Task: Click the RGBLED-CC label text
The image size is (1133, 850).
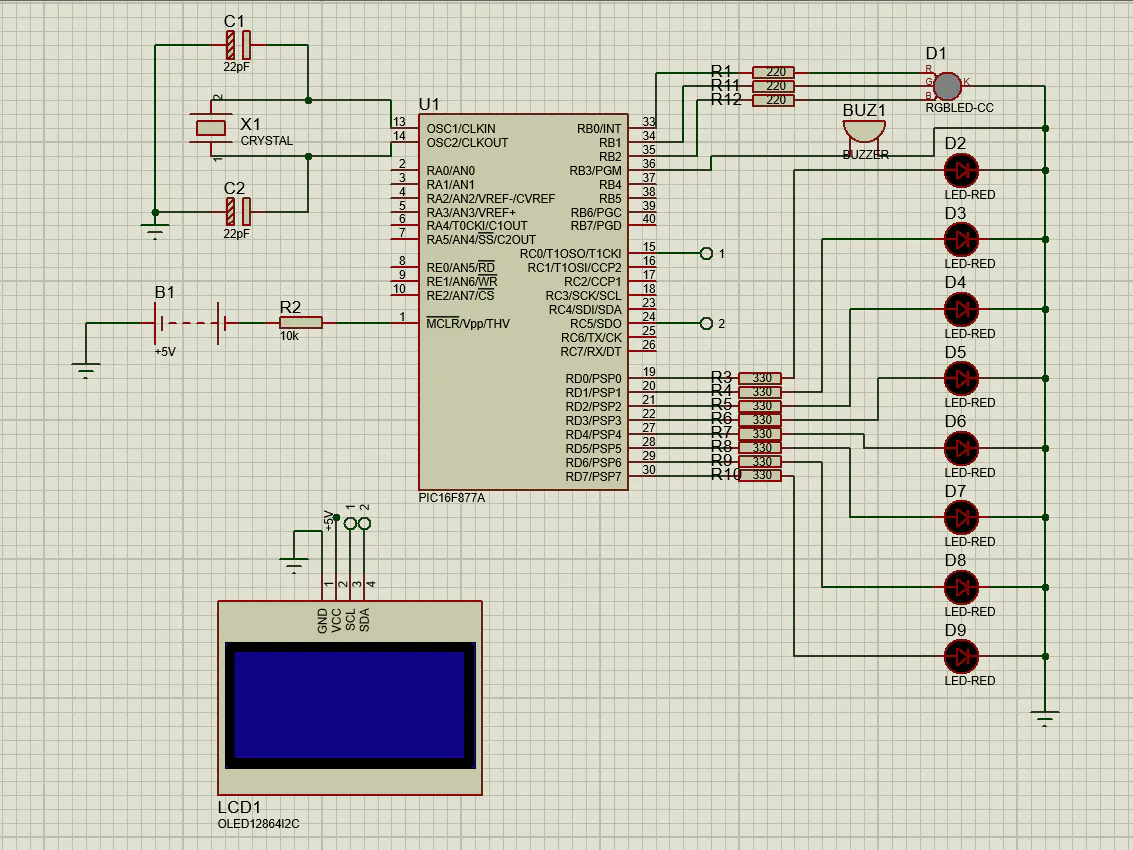Action: point(960,108)
